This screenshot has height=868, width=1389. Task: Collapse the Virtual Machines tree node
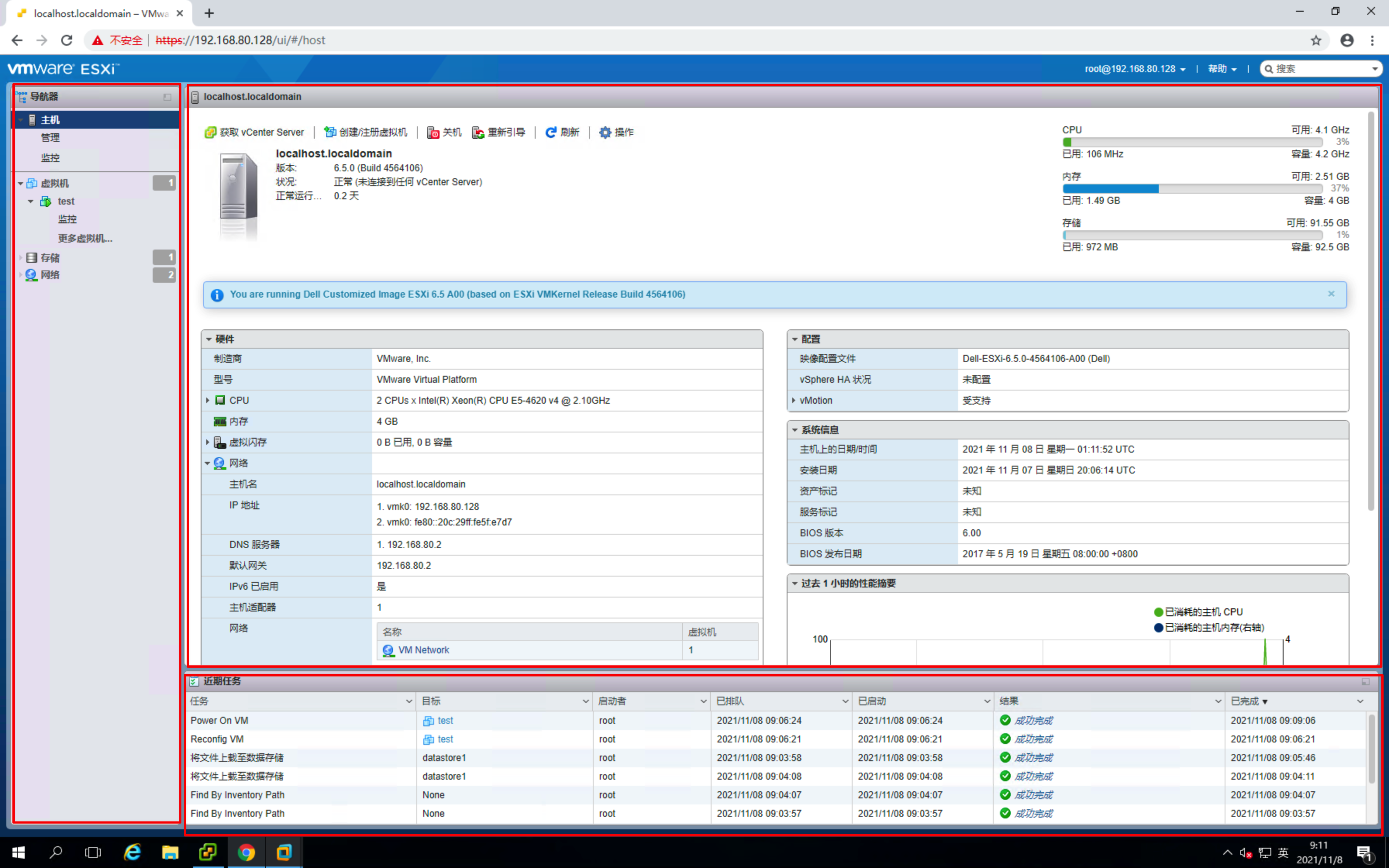coord(21,184)
